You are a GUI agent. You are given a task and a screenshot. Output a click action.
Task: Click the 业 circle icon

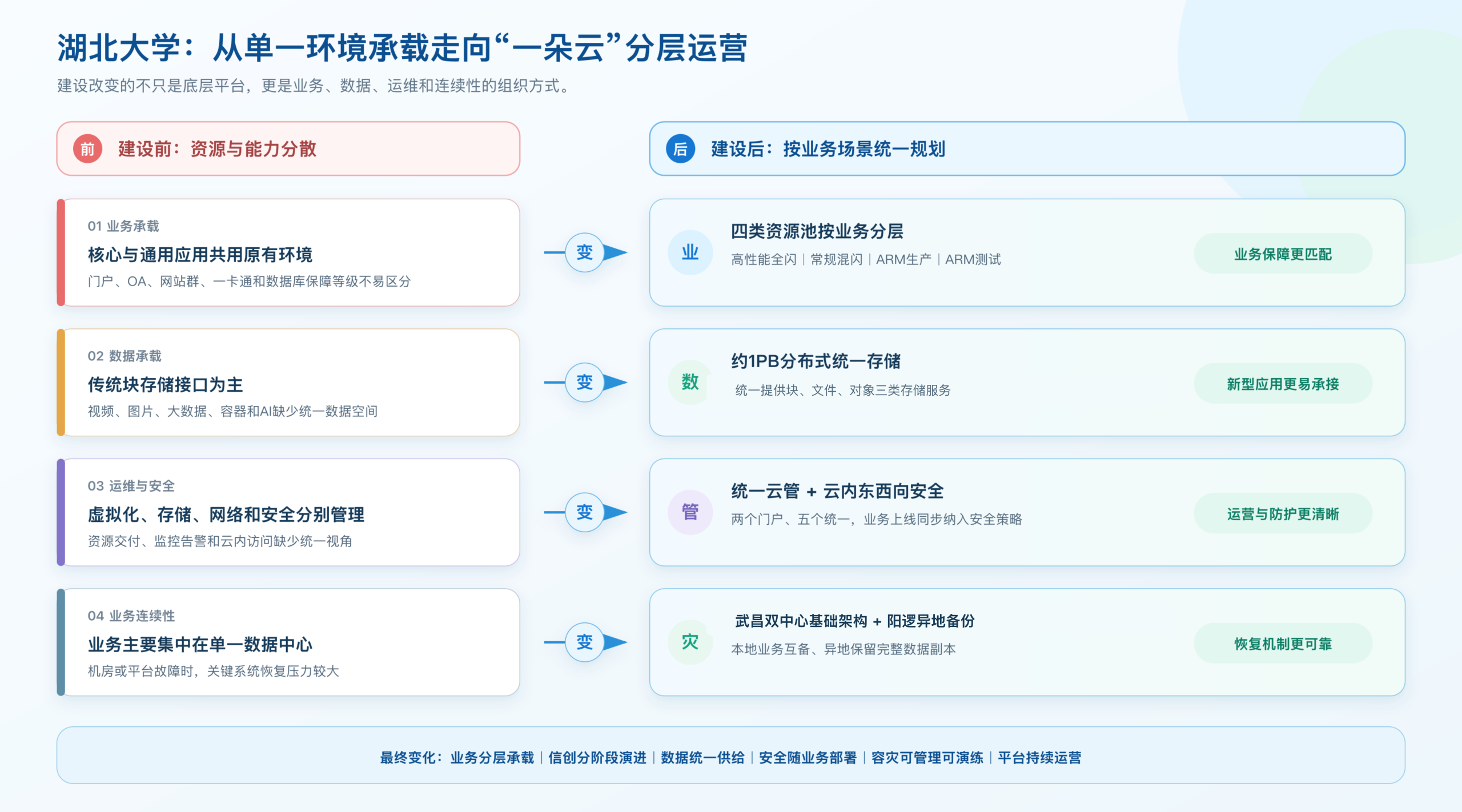(690, 252)
